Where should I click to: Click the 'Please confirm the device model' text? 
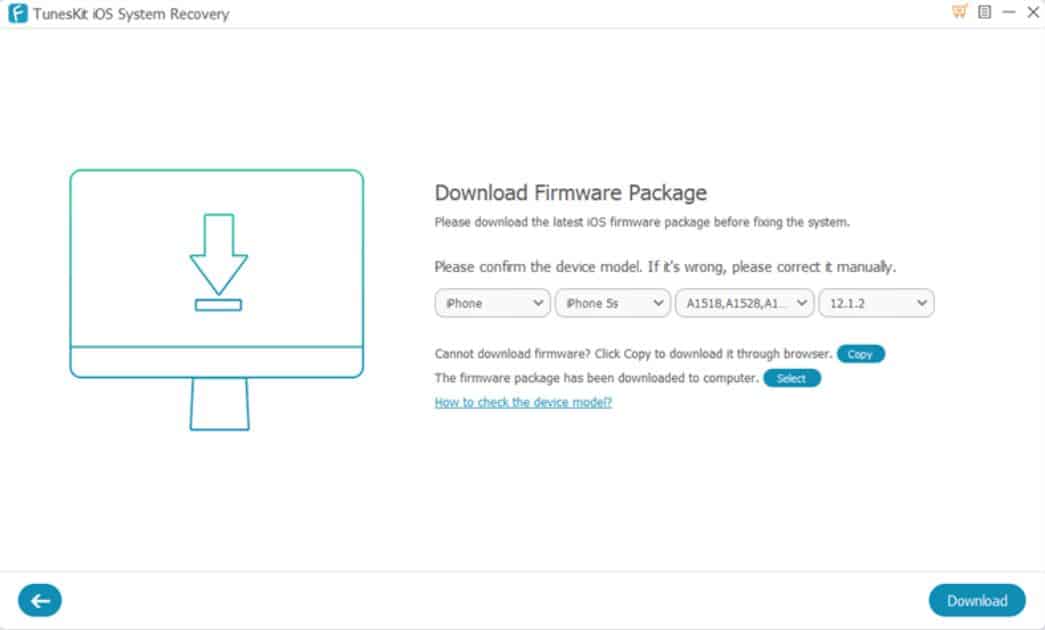point(664,268)
